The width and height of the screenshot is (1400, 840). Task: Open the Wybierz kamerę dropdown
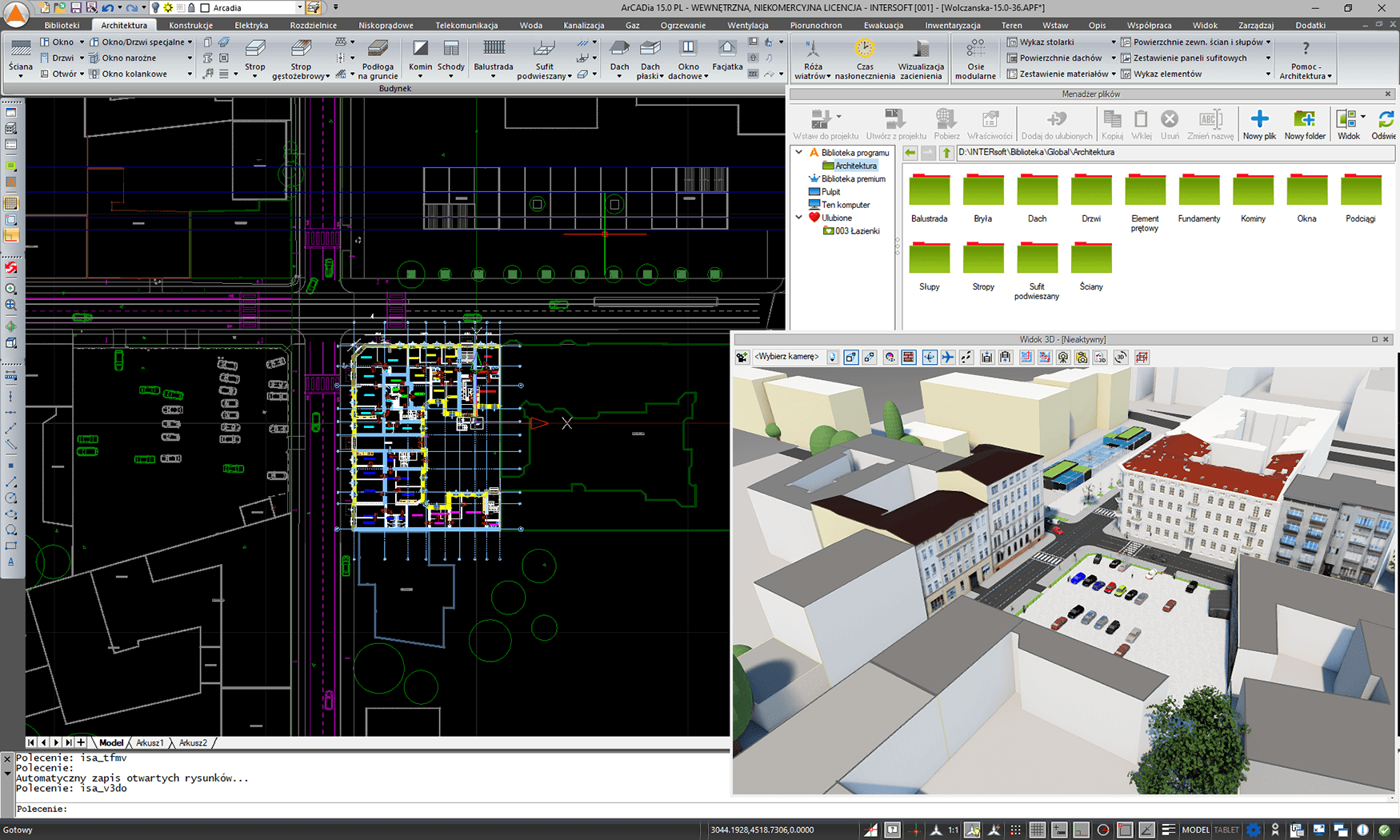833,358
